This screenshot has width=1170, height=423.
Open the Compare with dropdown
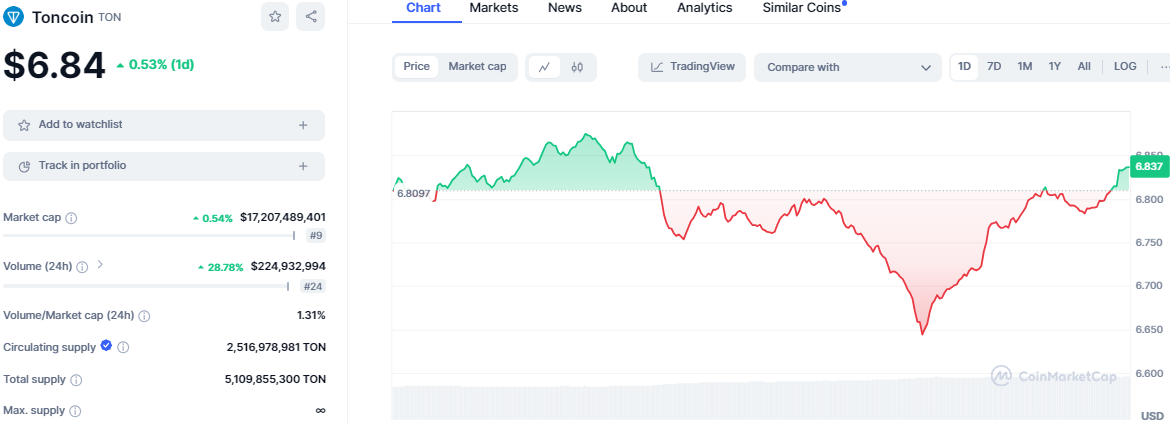(x=848, y=67)
